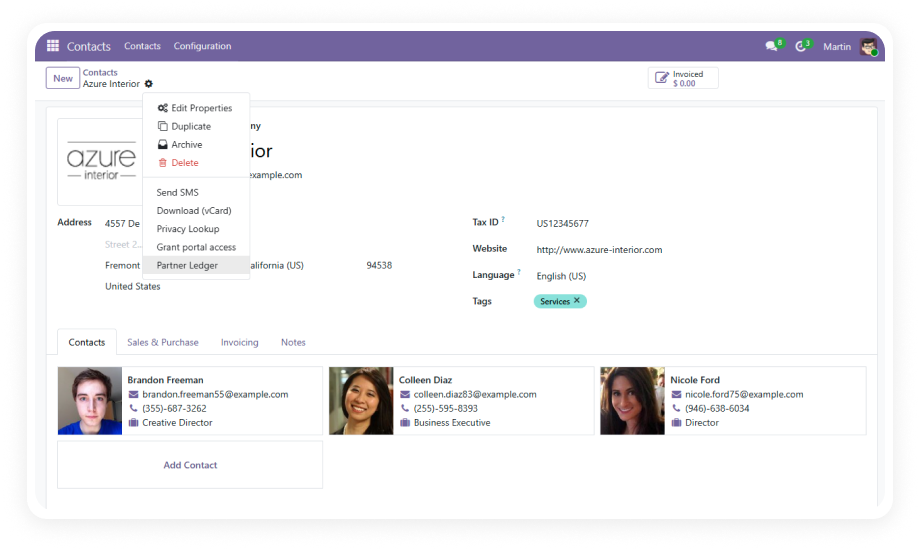Click Martin's user avatar picture
The height and width of the screenshot is (550, 920).
pyautogui.click(x=868, y=46)
